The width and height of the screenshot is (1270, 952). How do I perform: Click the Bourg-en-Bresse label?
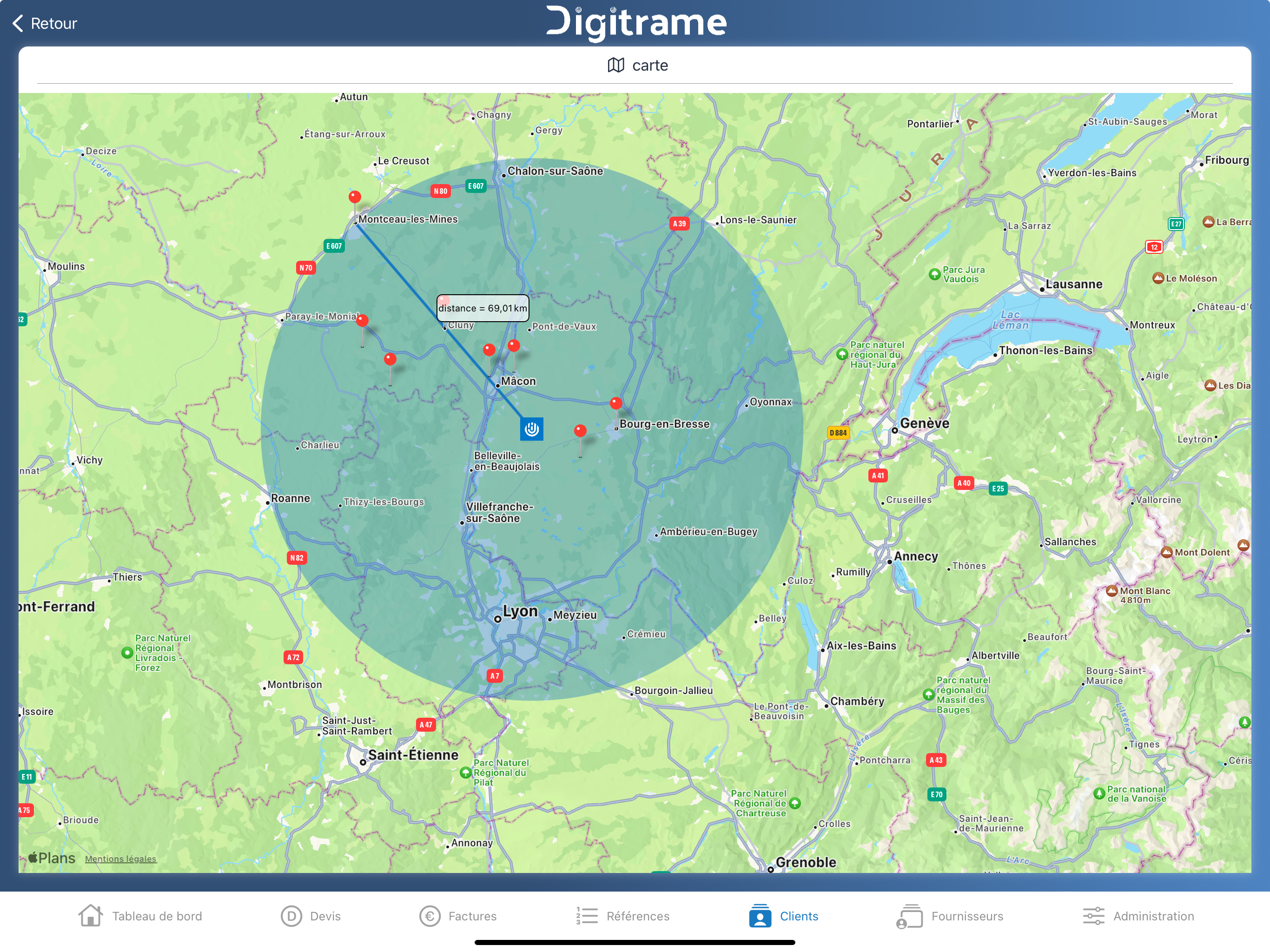[x=664, y=424]
